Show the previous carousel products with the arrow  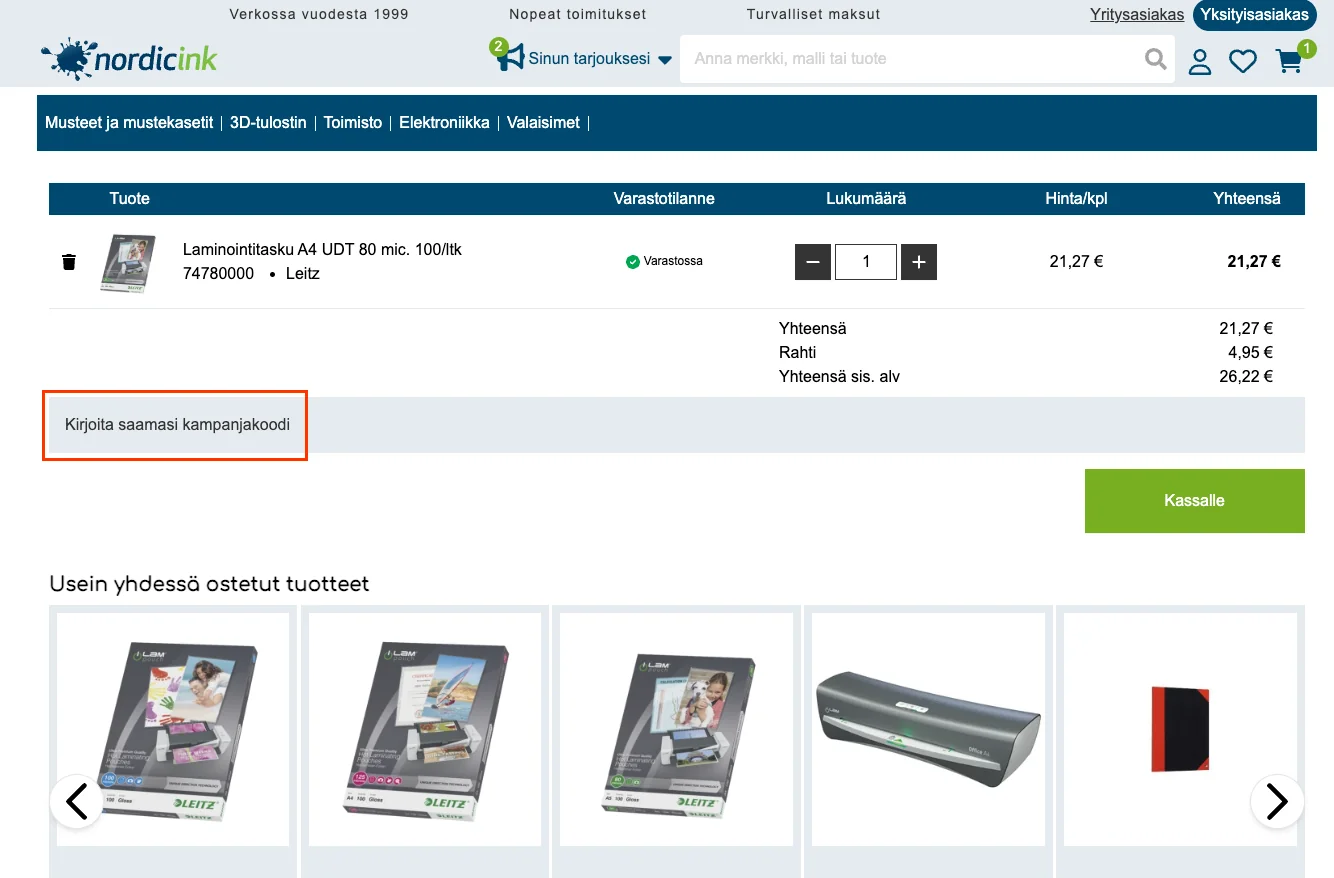(x=77, y=801)
